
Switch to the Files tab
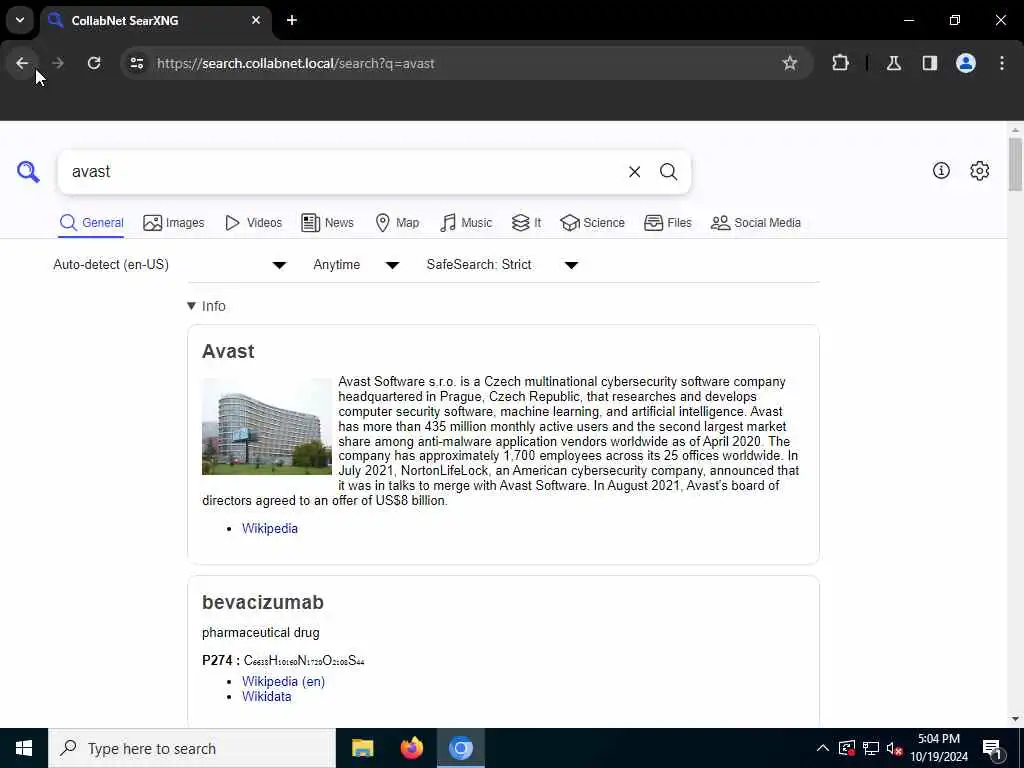click(x=667, y=223)
